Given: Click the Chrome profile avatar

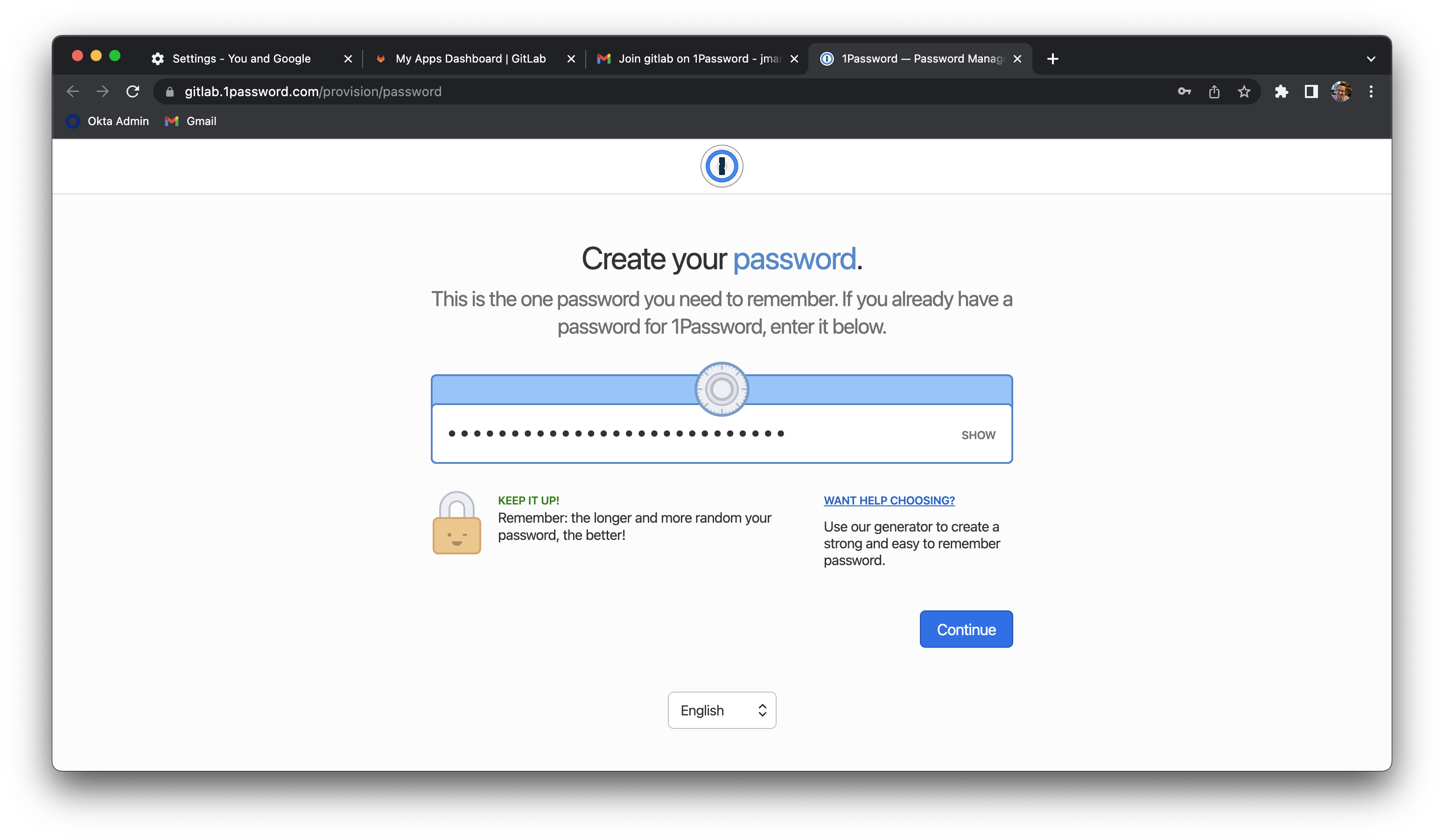Looking at the screenshot, I should pos(1341,91).
